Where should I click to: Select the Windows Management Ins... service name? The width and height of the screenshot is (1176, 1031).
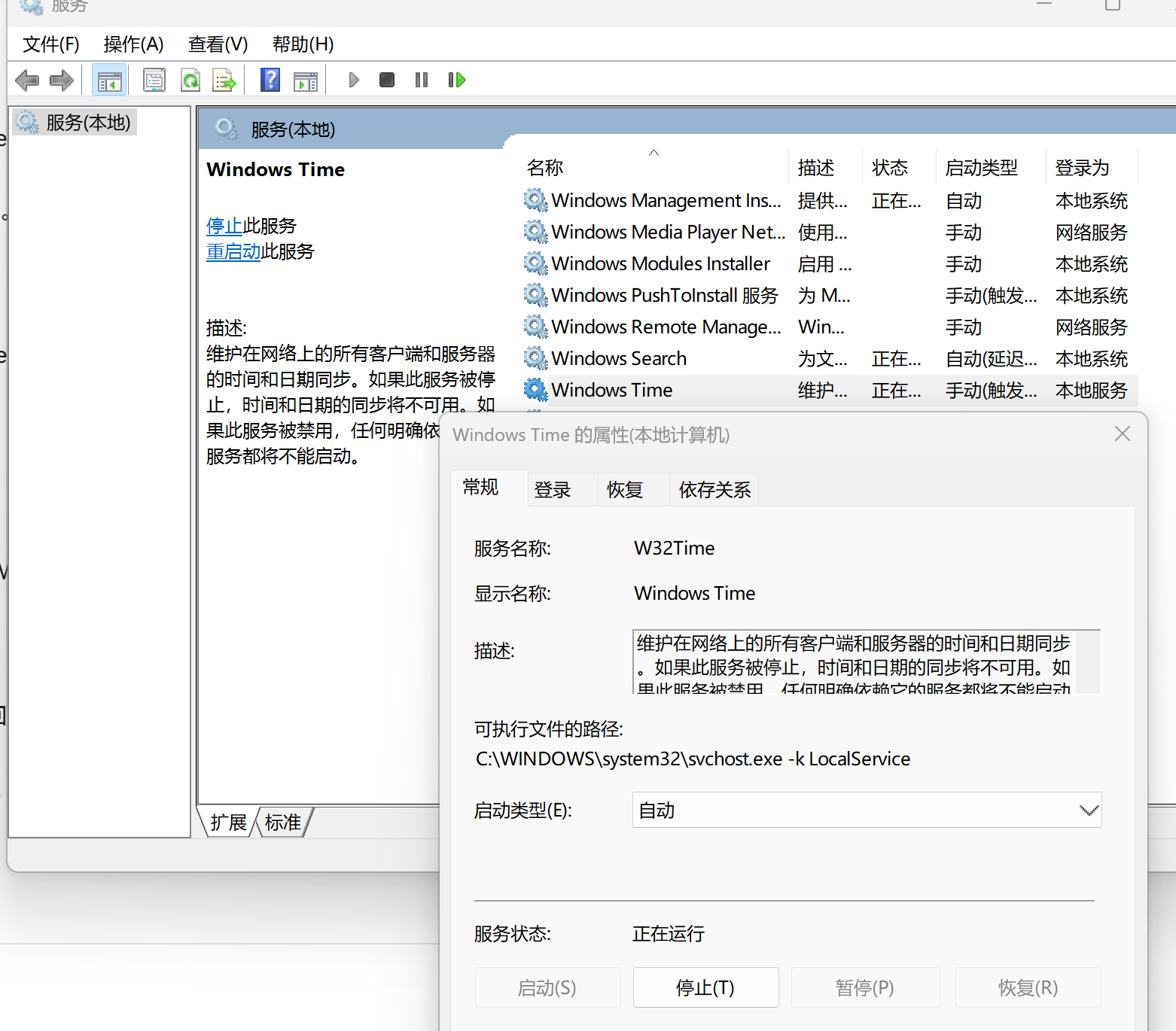[x=666, y=200]
